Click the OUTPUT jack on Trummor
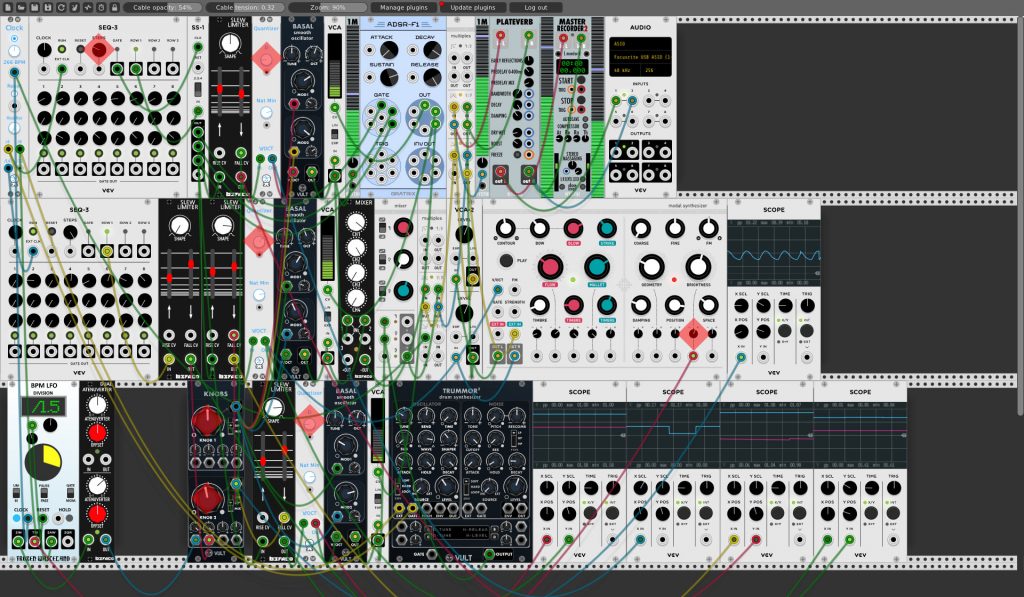This screenshot has height=597, width=1024. [x=488, y=555]
